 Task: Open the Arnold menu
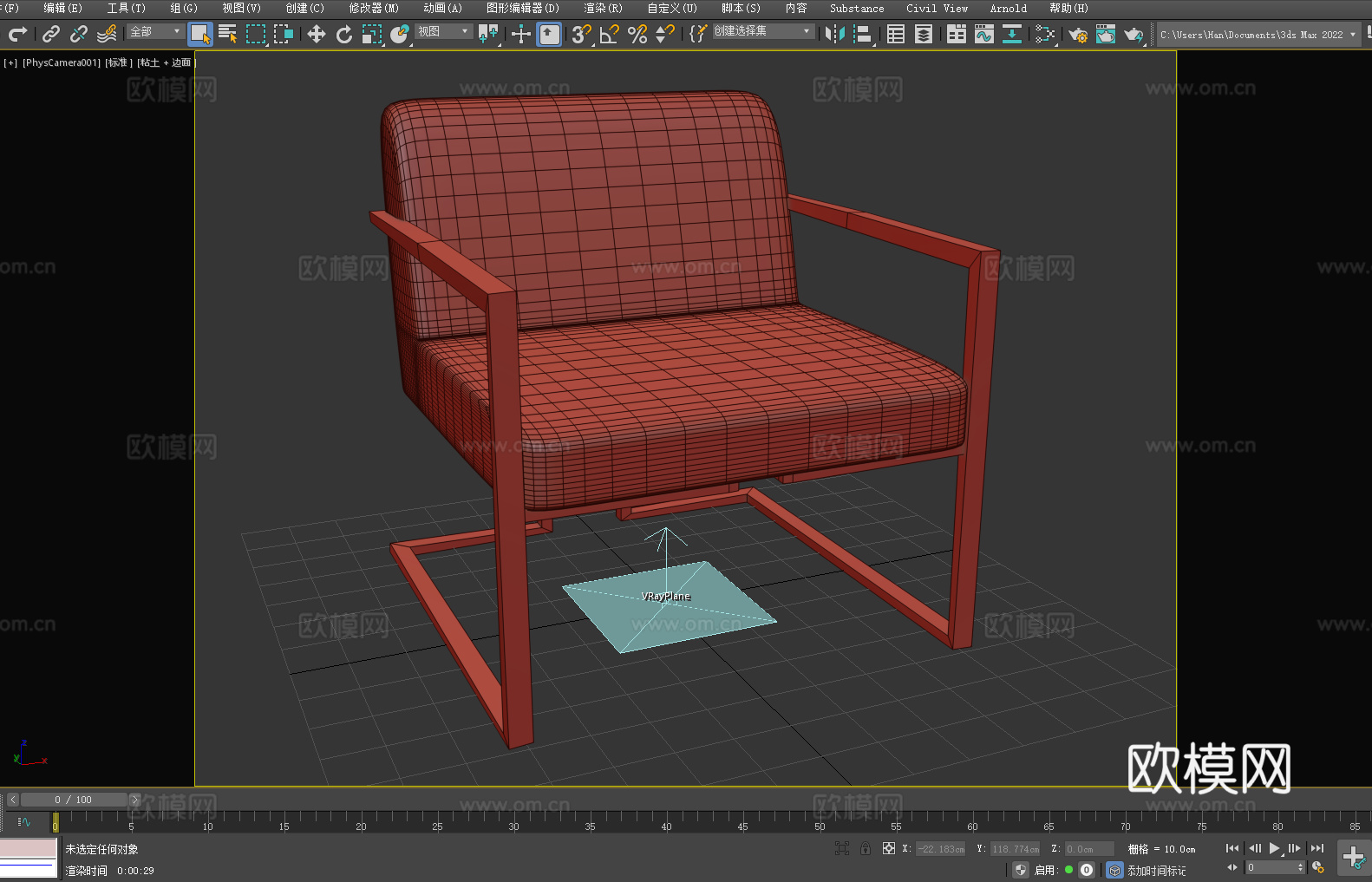[1009, 8]
